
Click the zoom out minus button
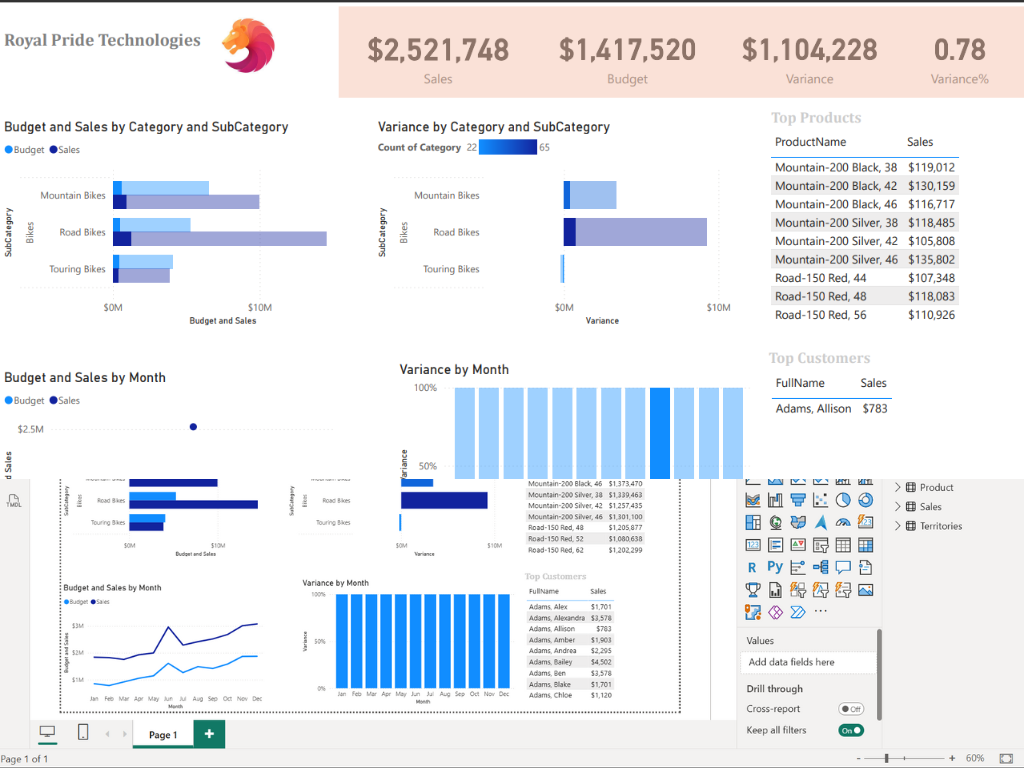point(859,758)
